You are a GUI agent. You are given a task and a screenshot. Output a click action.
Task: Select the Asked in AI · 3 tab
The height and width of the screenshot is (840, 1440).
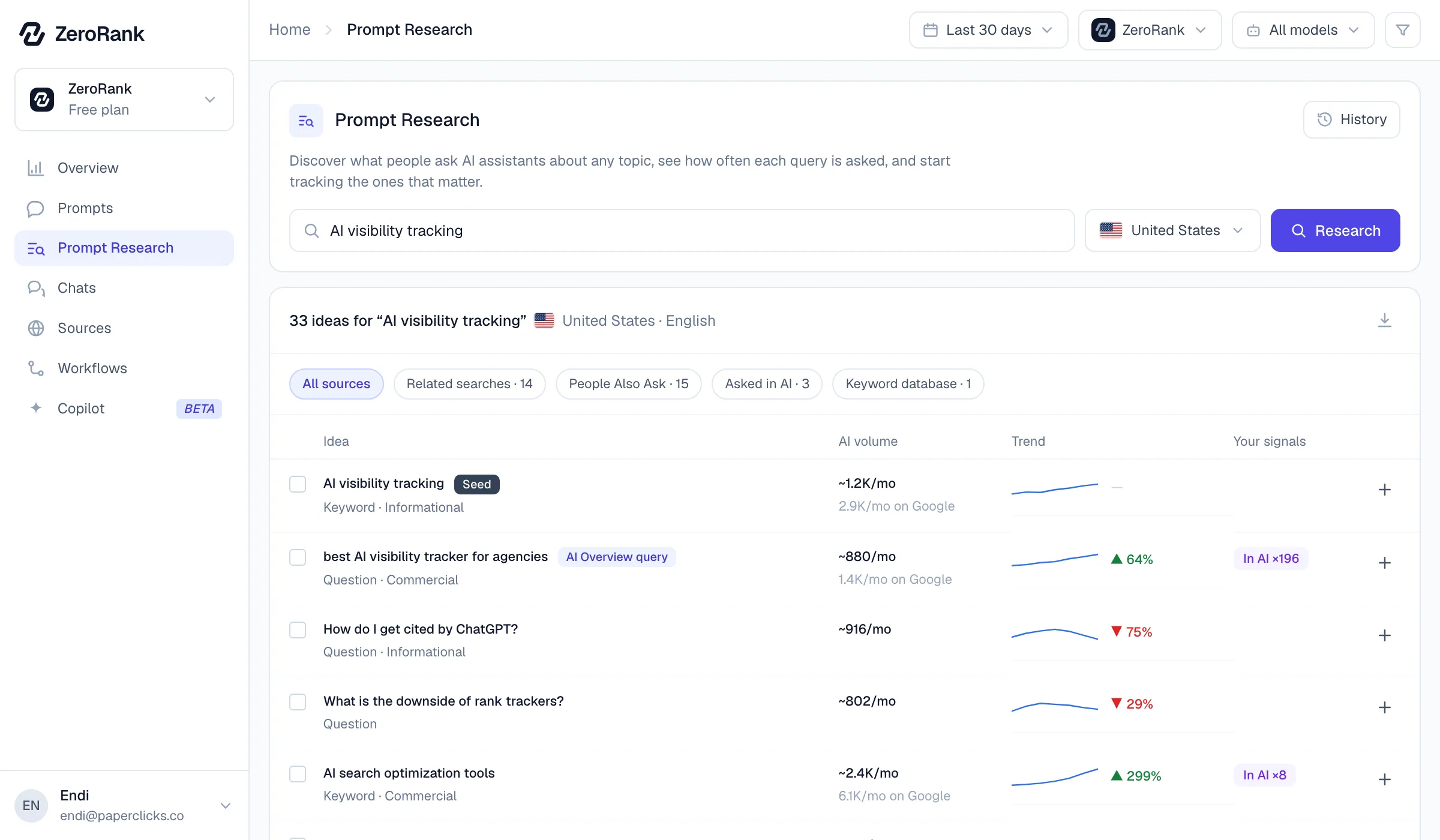click(767, 384)
